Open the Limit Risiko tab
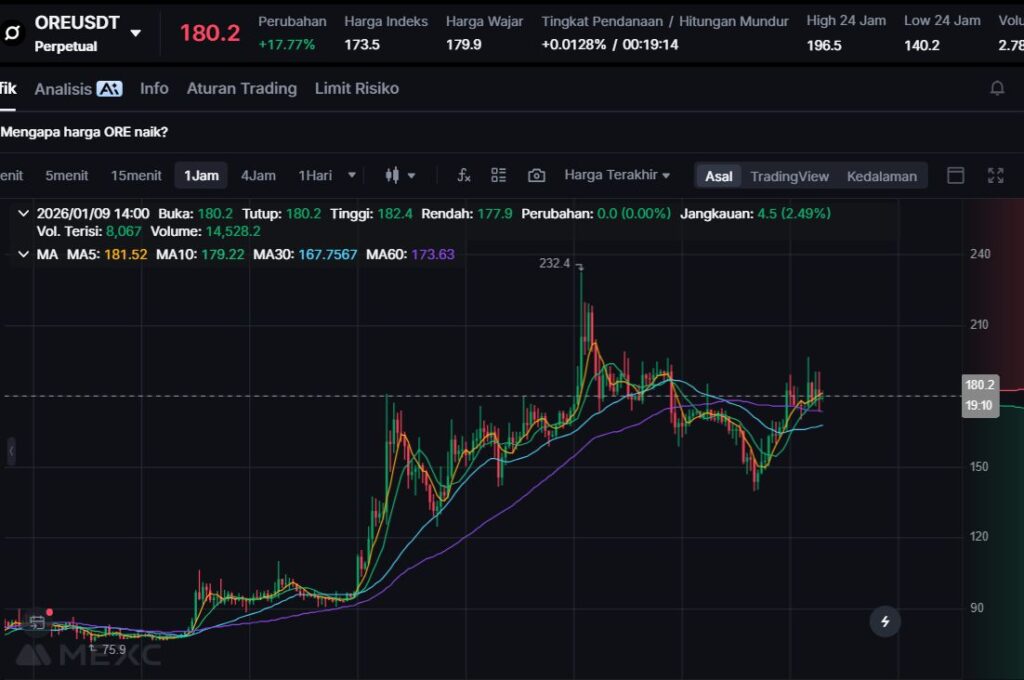Viewport: 1024px width, 680px height. click(x=356, y=88)
